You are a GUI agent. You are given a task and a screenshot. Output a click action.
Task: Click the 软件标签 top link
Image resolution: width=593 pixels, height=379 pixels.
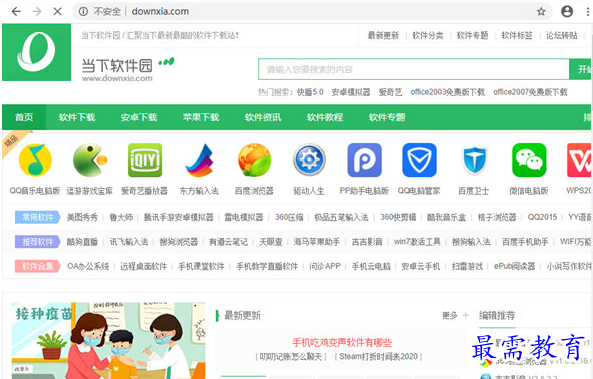(x=517, y=36)
